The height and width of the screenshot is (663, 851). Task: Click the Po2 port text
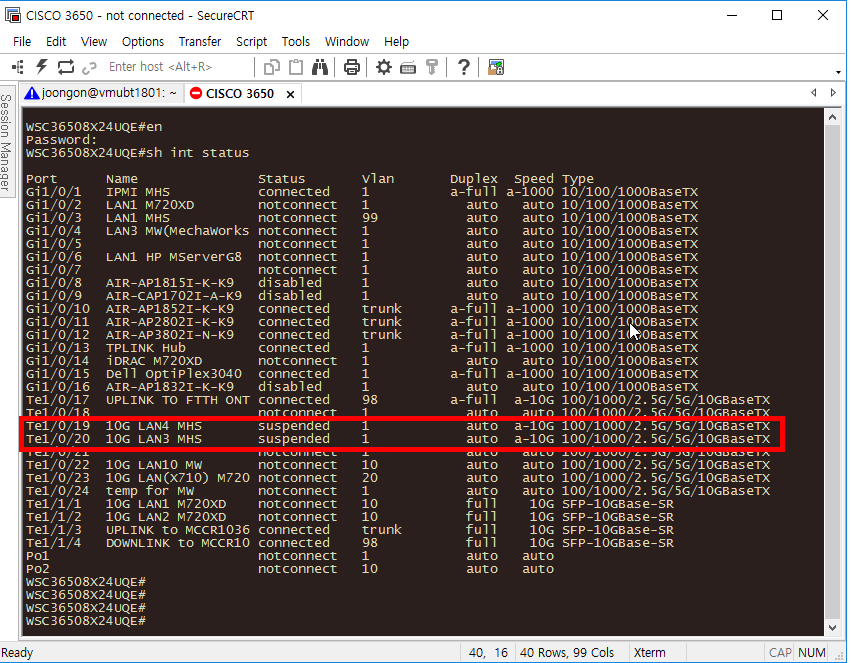[x=37, y=569]
